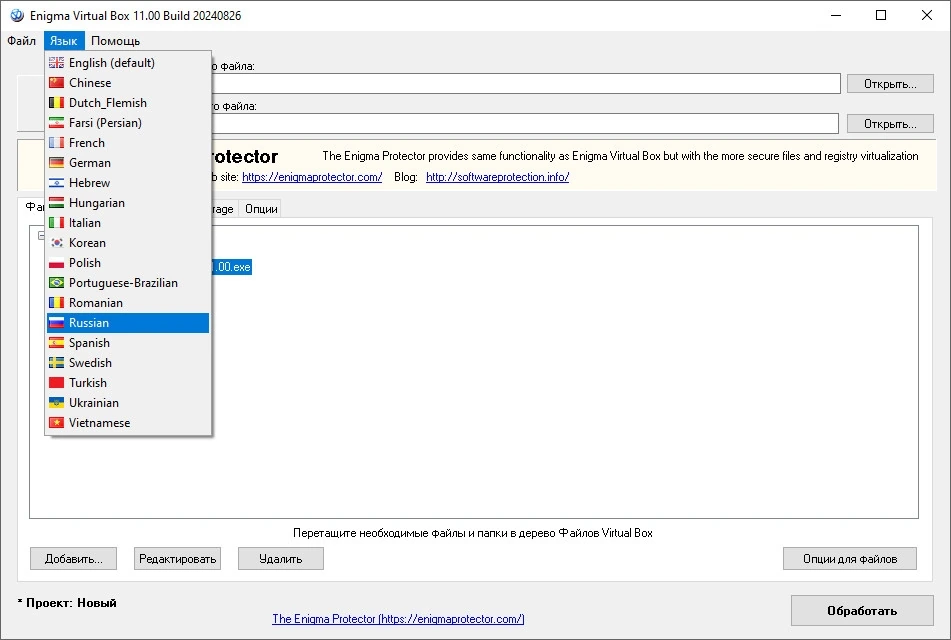Click the Polish flag icon
951x640 pixels.
(56, 263)
